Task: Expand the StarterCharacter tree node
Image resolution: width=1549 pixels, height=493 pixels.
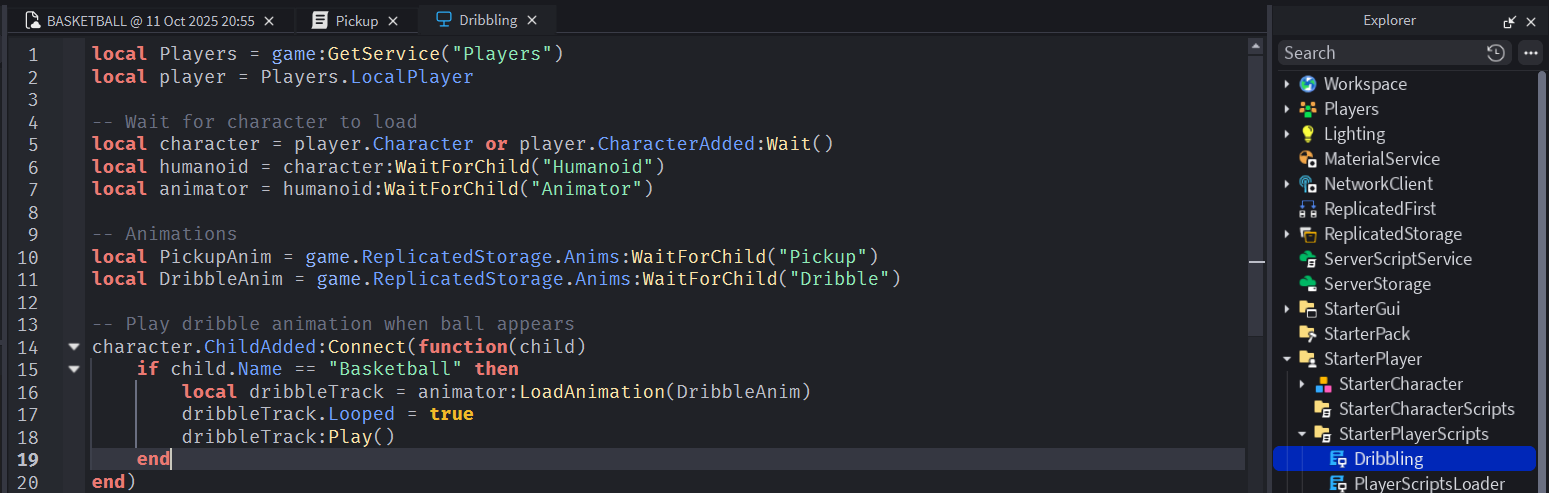Action: (1302, 384)
